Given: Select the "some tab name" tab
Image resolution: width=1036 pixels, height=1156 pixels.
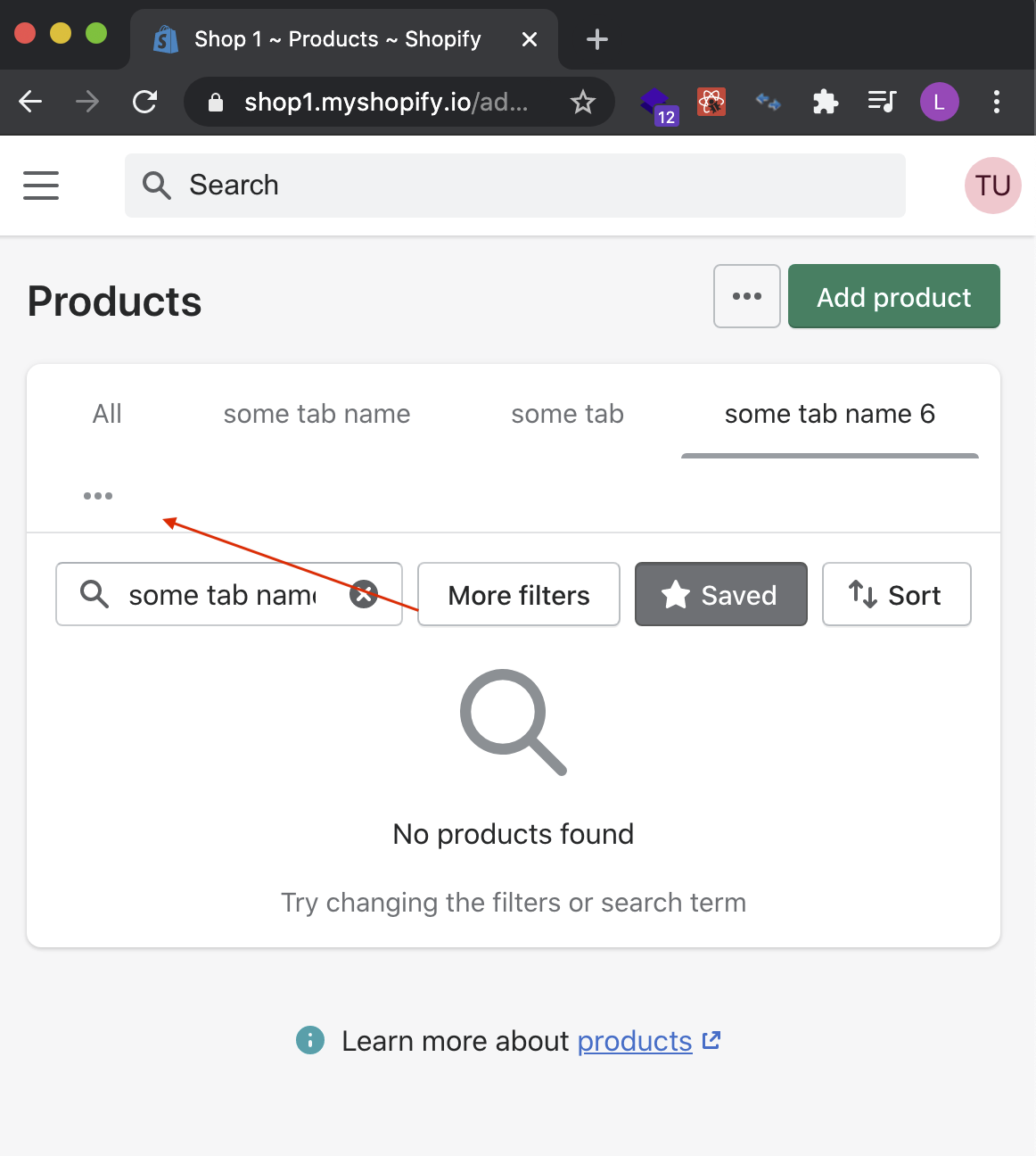Looking at the screenshot, I should [317, 414].
